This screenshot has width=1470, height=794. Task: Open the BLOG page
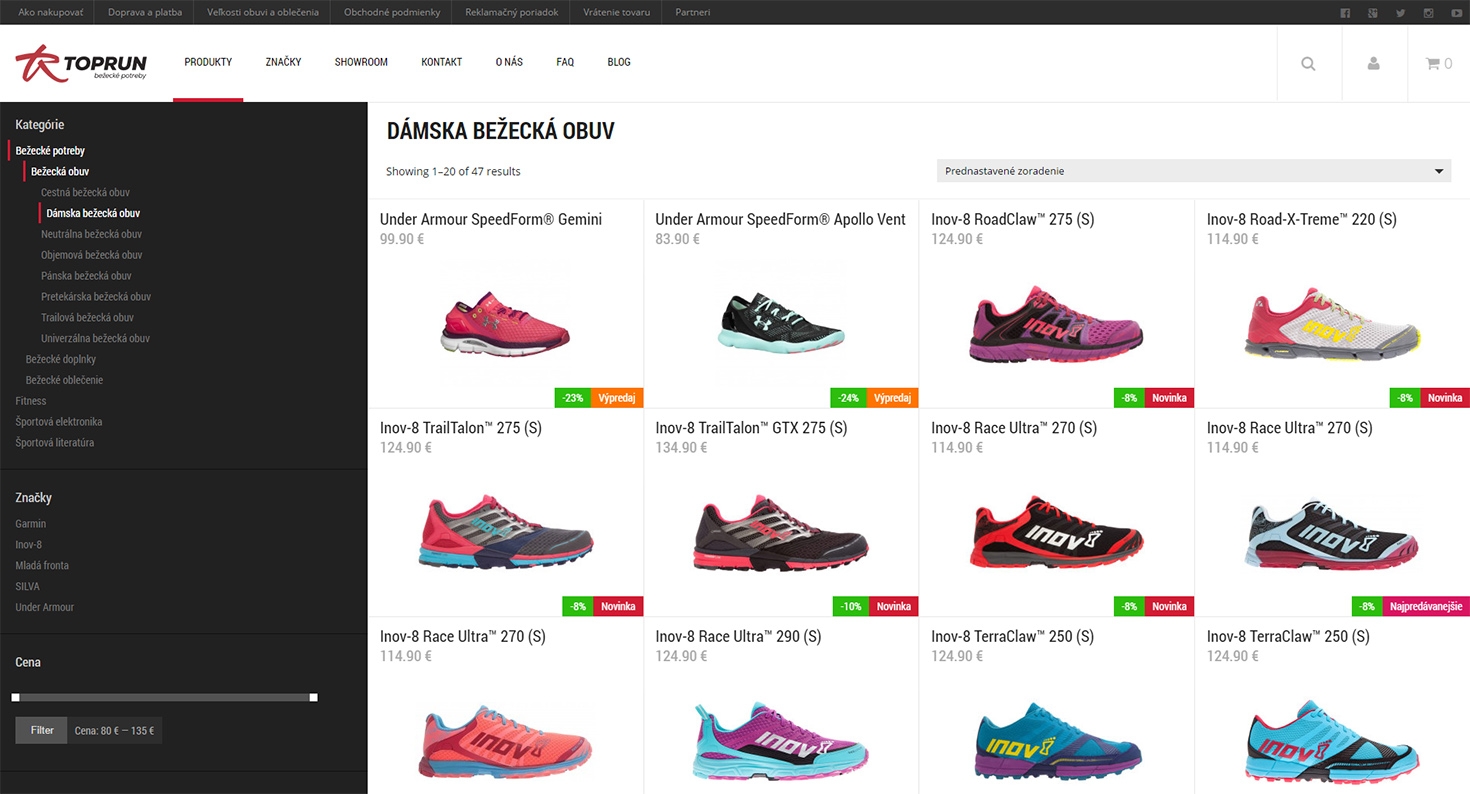[x=619, y=62]
